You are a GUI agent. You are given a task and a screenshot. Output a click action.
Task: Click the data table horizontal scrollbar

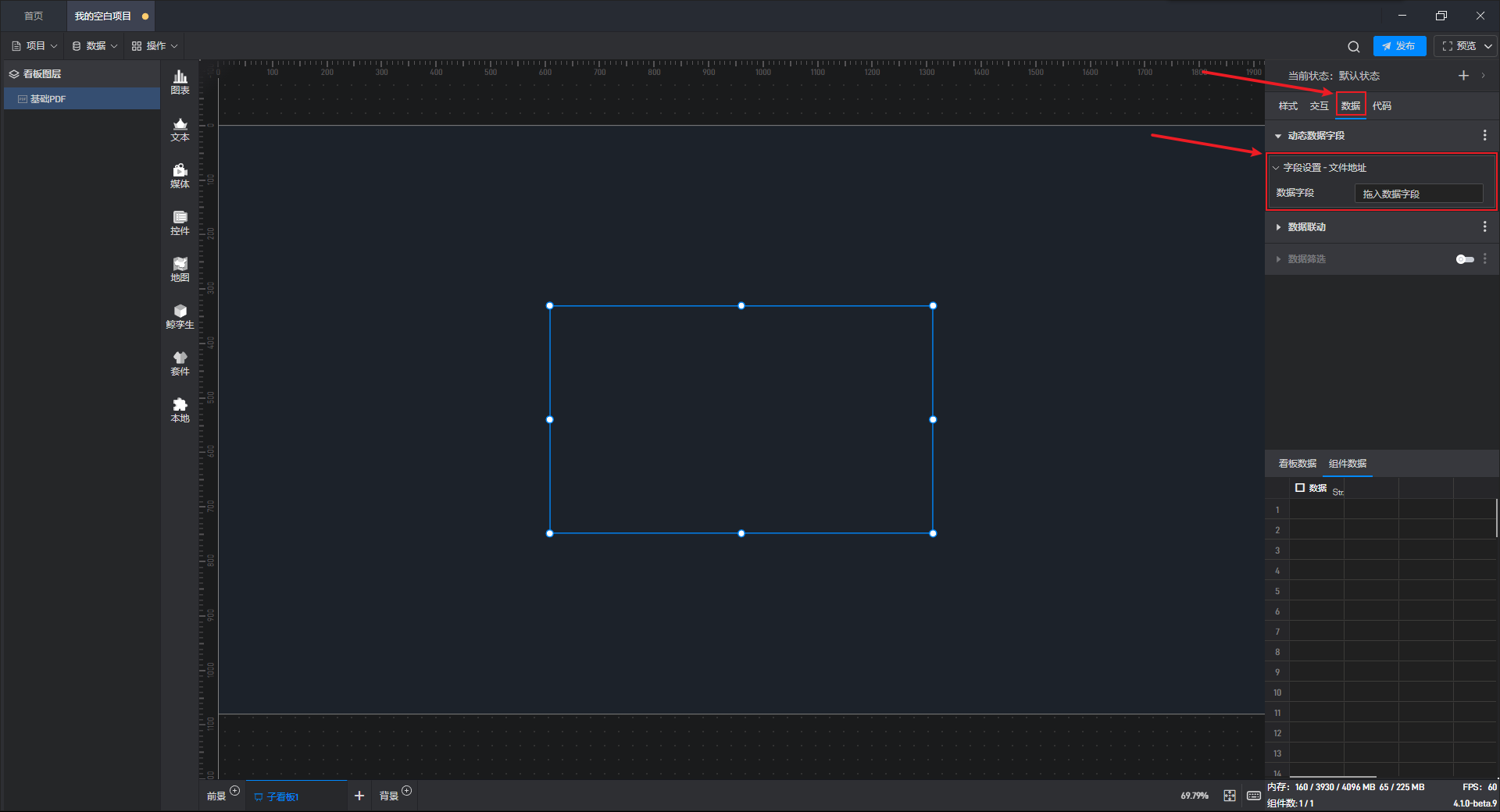click(1333, 777)
